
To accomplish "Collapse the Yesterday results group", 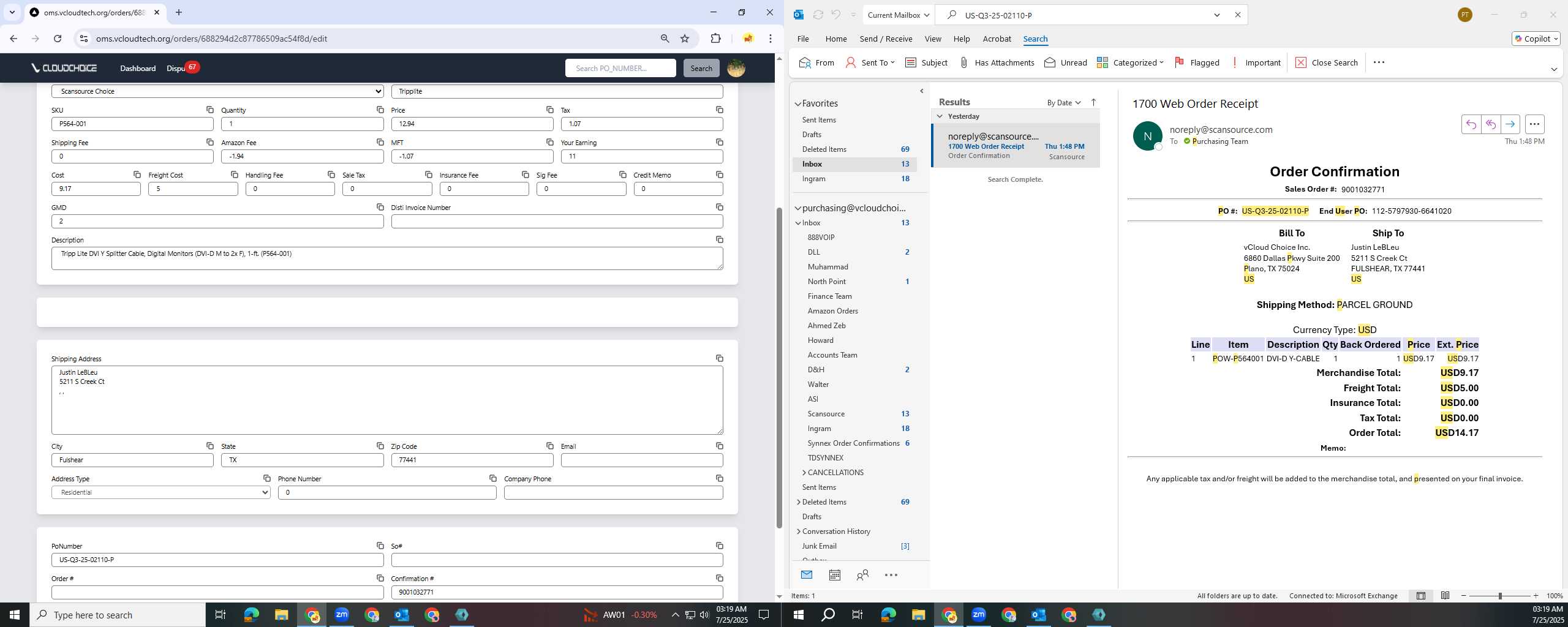I will 940,116.
